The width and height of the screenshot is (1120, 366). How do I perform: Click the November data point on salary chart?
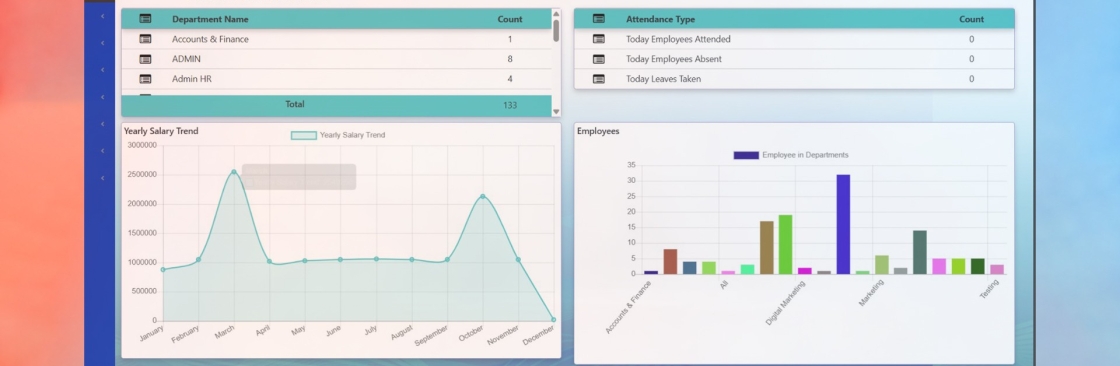pos(518,259)
